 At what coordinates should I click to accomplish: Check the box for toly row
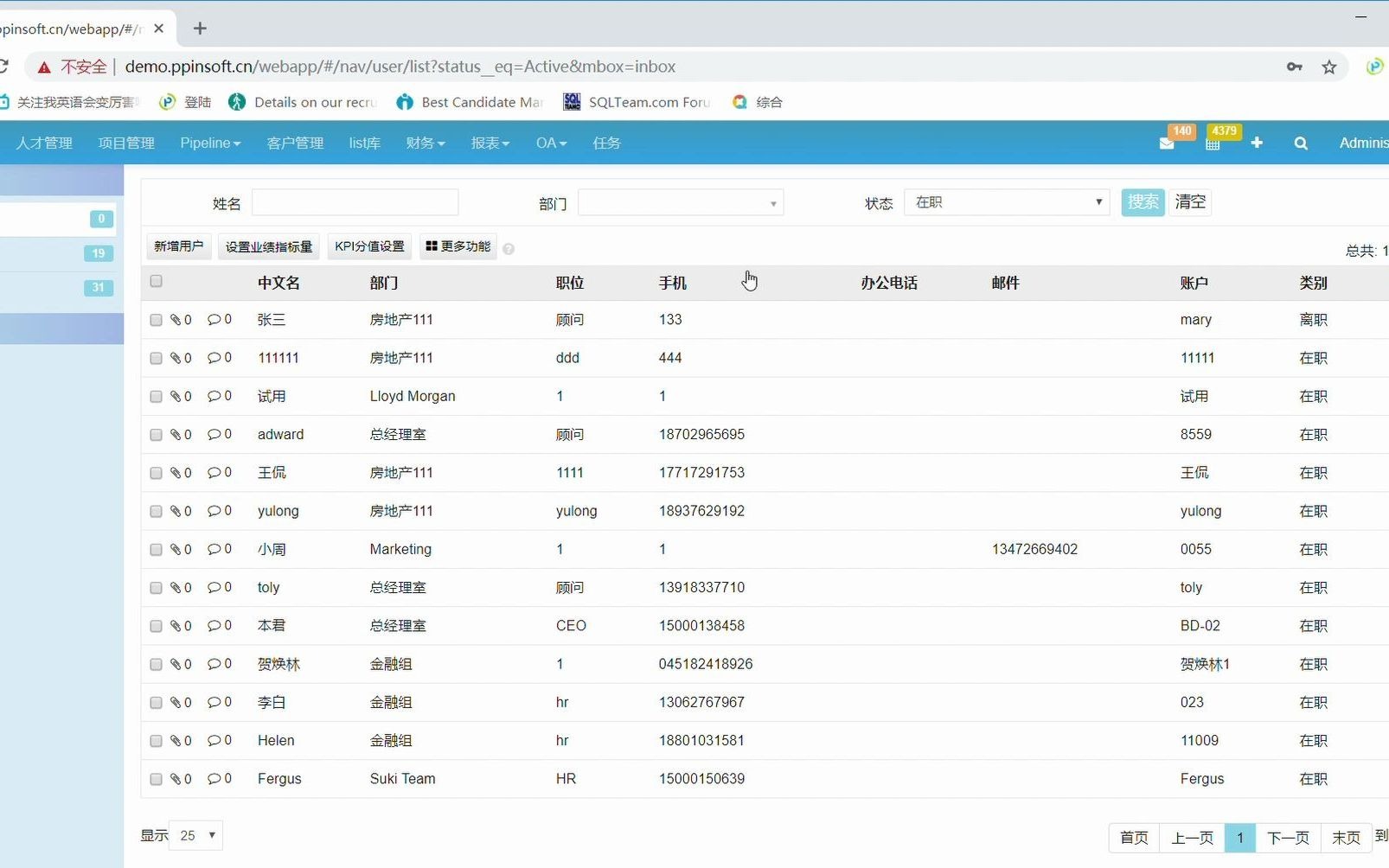[156, 588]
